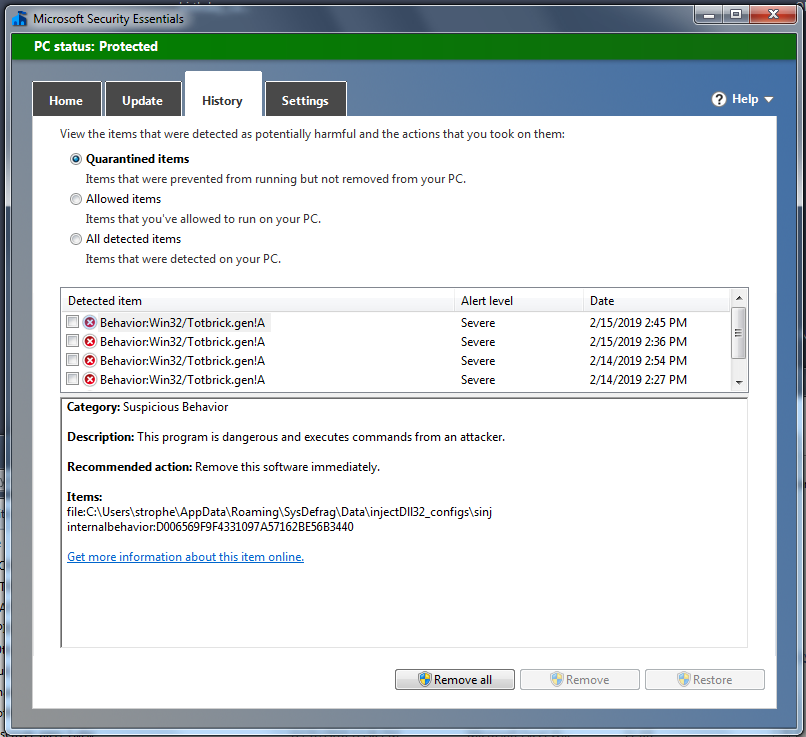This screenshot has width=806, height=737.
Task: Select the Totbrick.gen!A row dated 2/14/2019 2:27 PM
Action: [396, 380]
